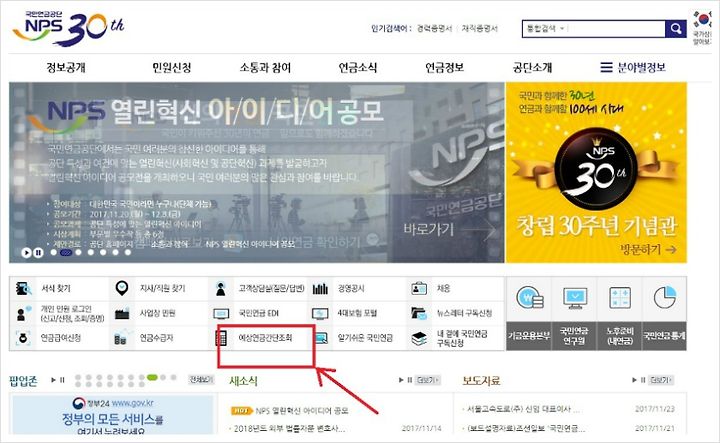Image resolution: width=720 pixels, height=443 pixels.
Task: Open the 공단소개 menu
Action: point(532,67)
